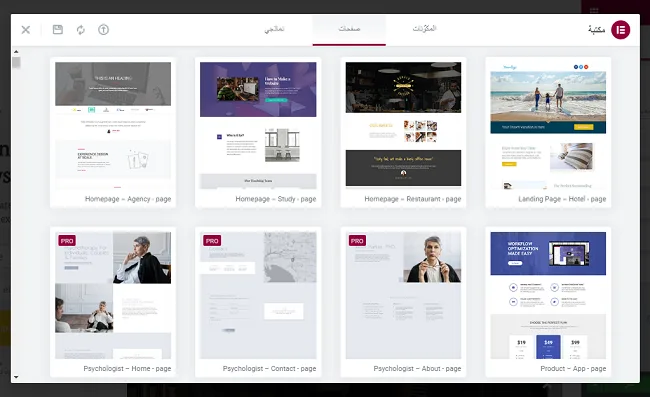
Task: Select the صفحات tab
Action: coord(349,30)
